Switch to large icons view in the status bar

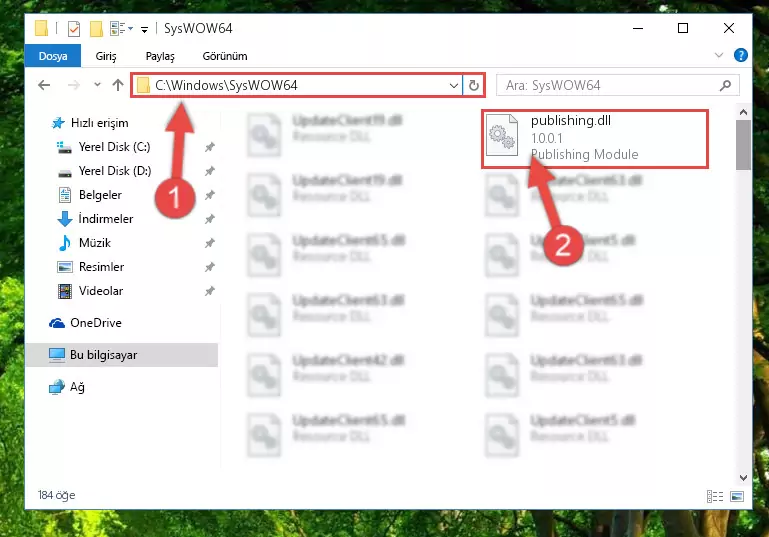[x=737, y=496]
